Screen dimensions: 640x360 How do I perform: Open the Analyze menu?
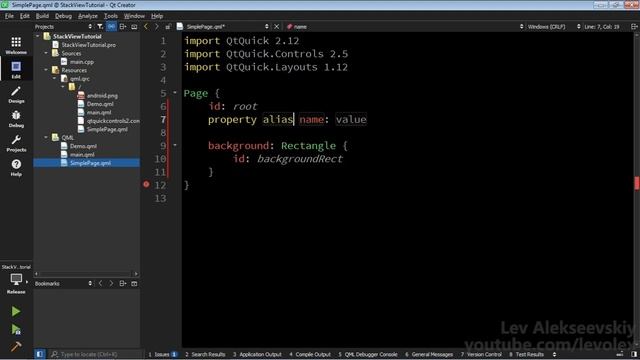88,16
